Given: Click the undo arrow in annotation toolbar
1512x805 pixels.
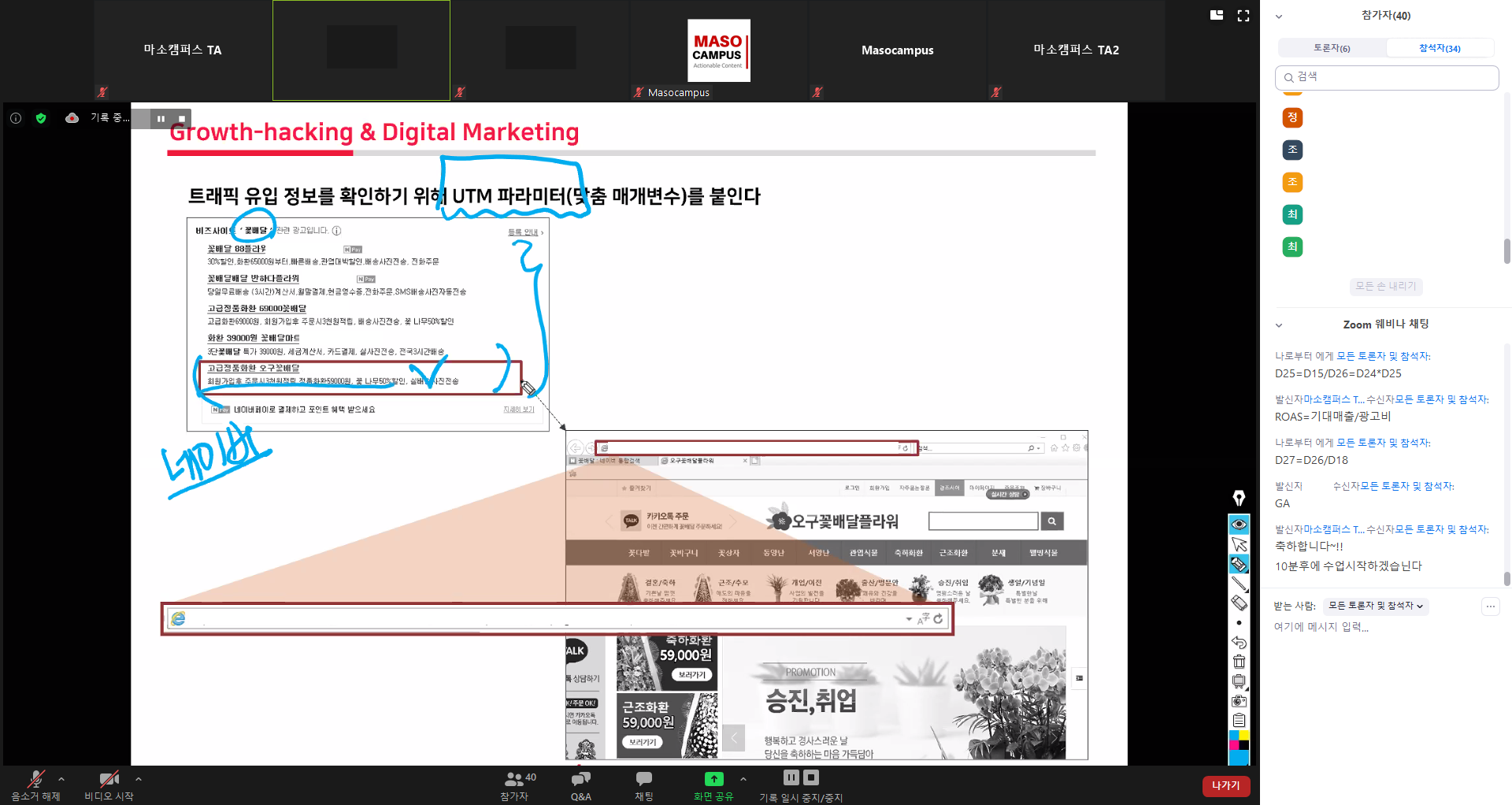Looking at the screenshot, I should tap(1239, 642).
